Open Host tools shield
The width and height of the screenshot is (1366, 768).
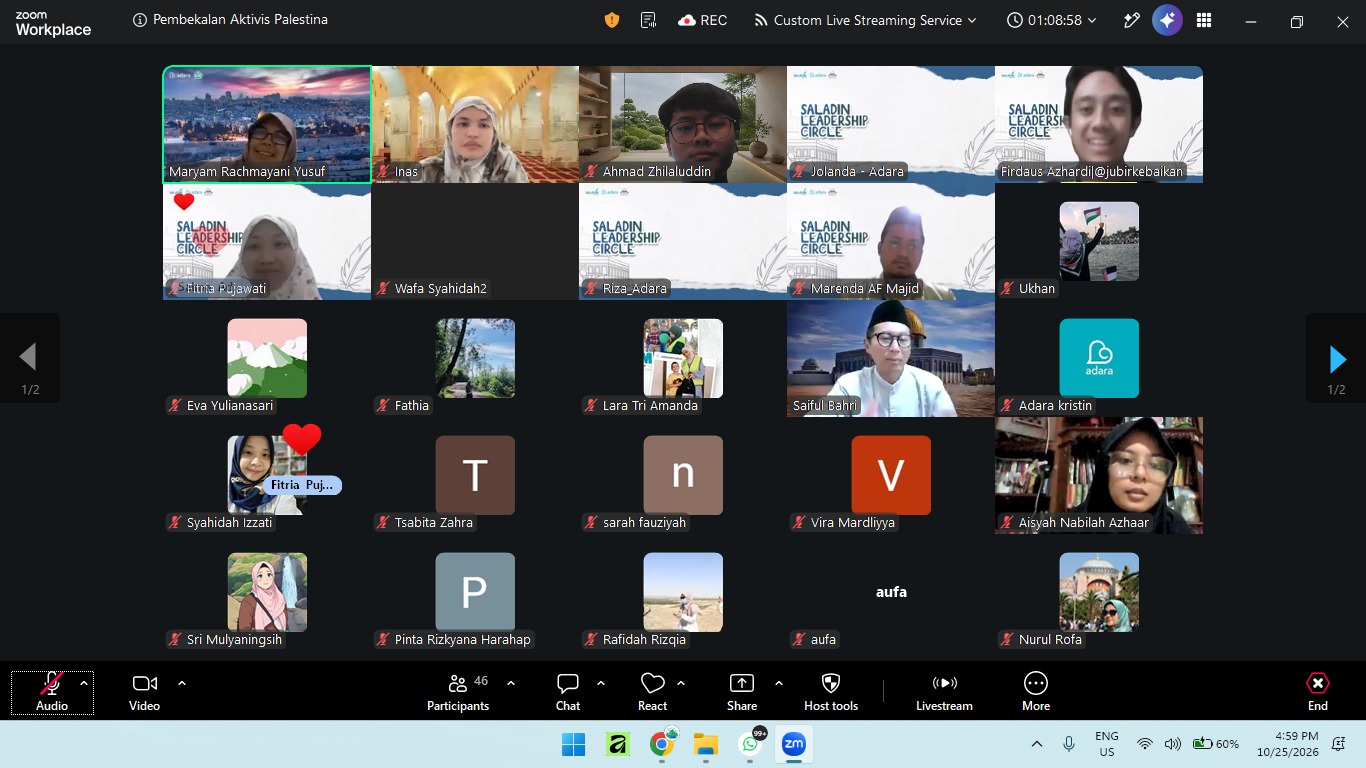point(831,692)
